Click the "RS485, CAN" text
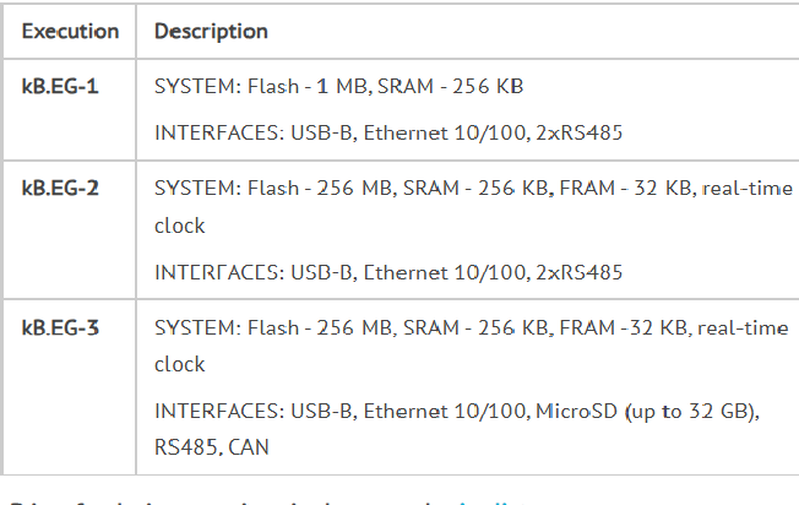 (211, 447)
